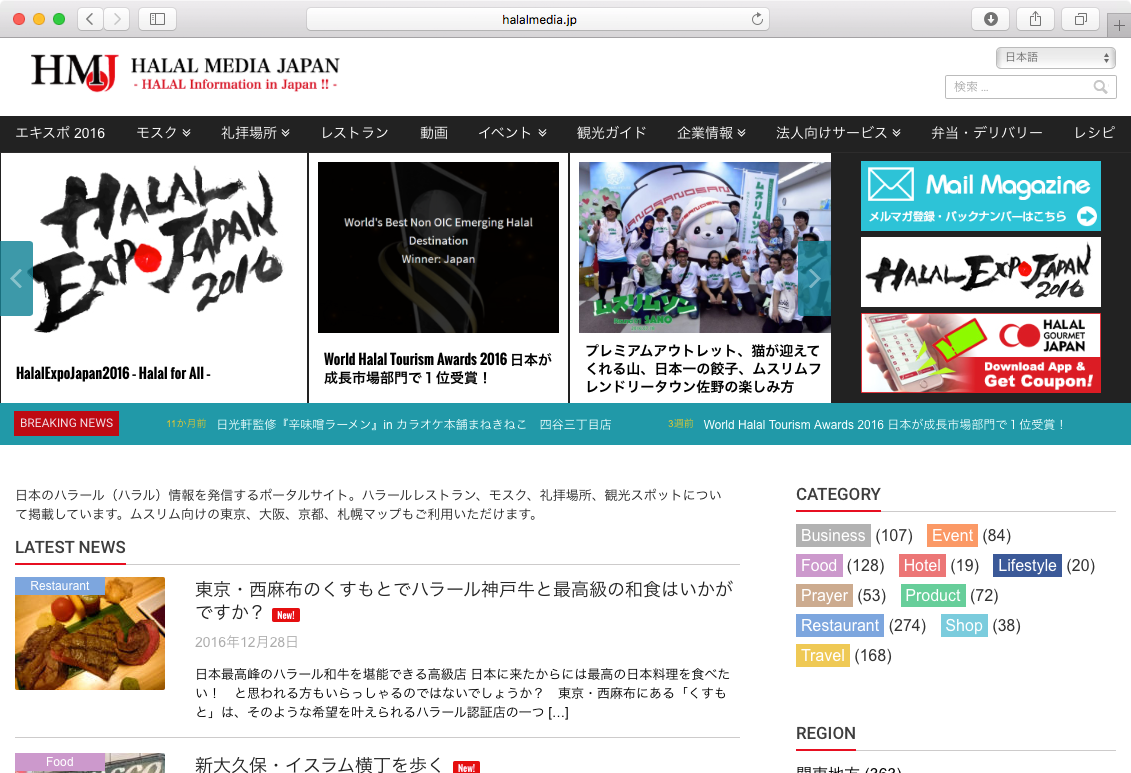Go back with Safari's back arrow
This screenshot has height=773, width=1131.
click(89, 19)
